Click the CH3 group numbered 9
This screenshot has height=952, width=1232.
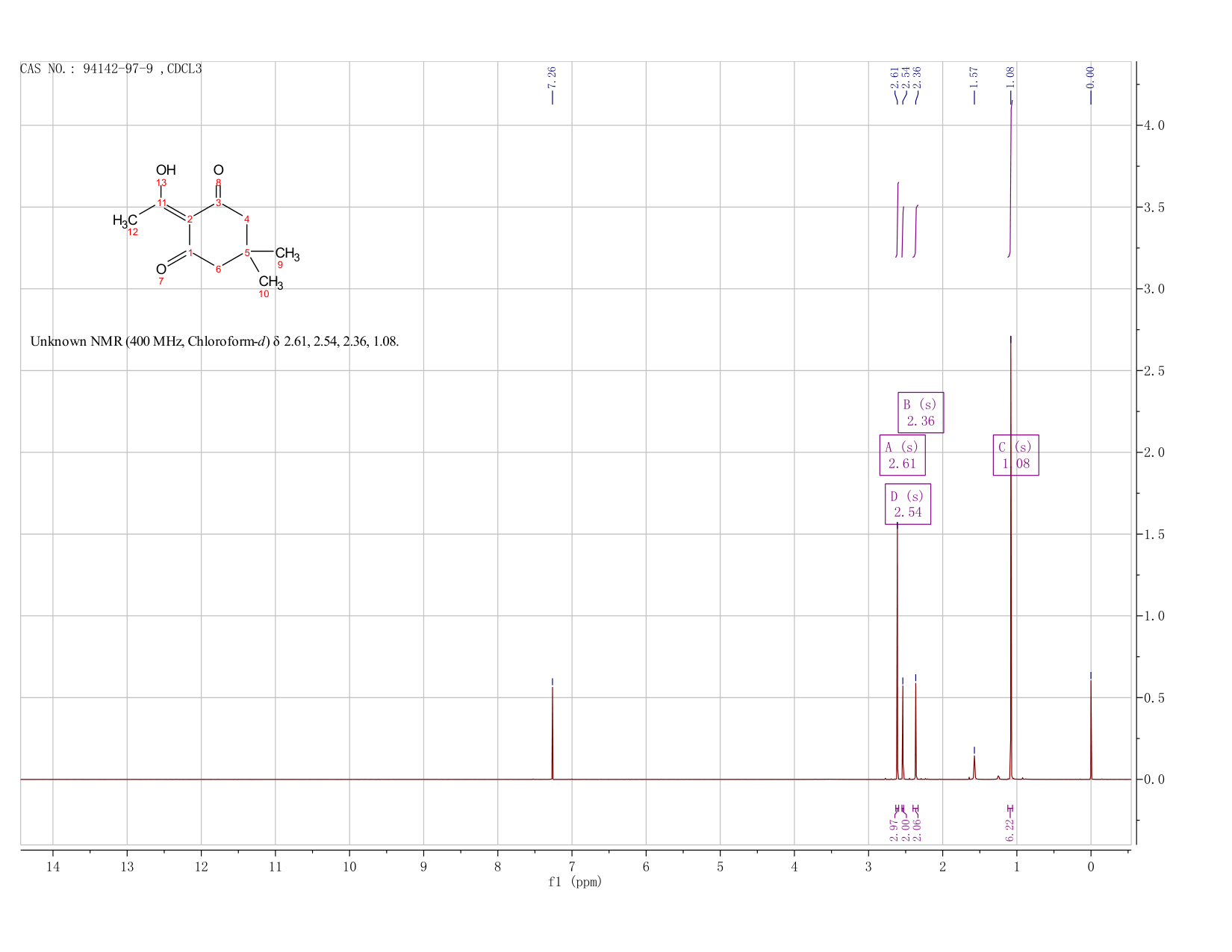tap(287, 254)
